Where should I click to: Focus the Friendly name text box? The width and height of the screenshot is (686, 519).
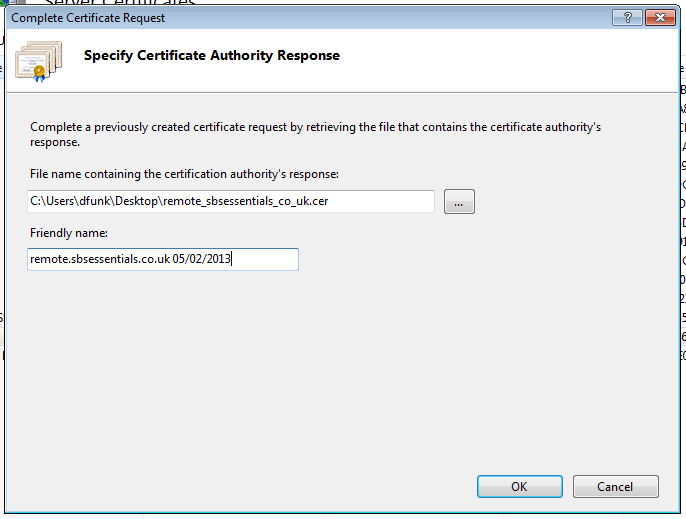tap(164, 260)
